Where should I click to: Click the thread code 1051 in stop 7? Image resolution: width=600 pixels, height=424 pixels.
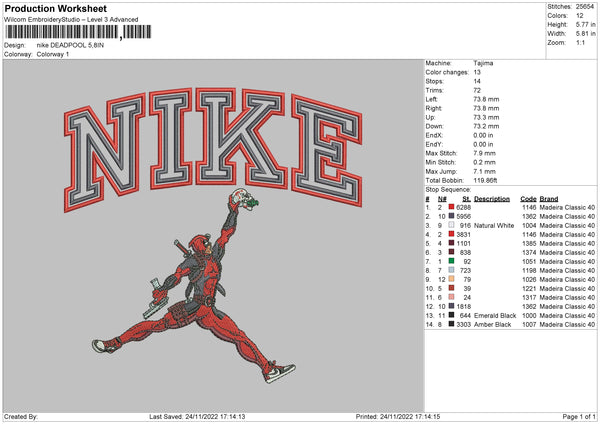529,261
